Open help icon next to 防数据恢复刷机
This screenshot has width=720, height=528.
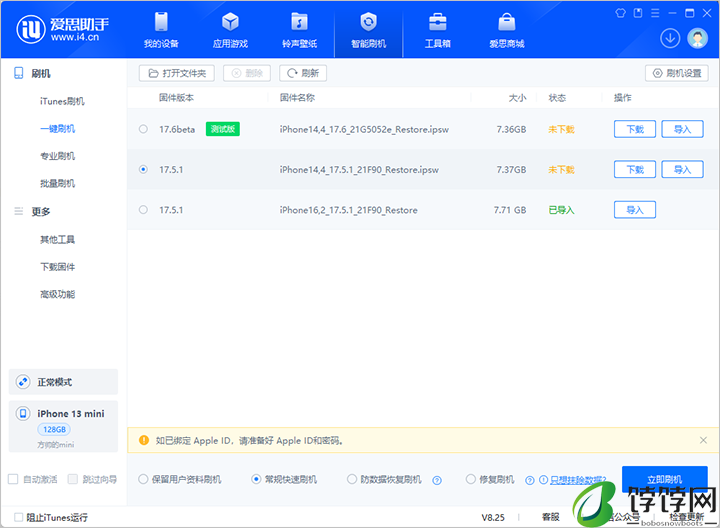pyautogui.click(x=437, y=480)
